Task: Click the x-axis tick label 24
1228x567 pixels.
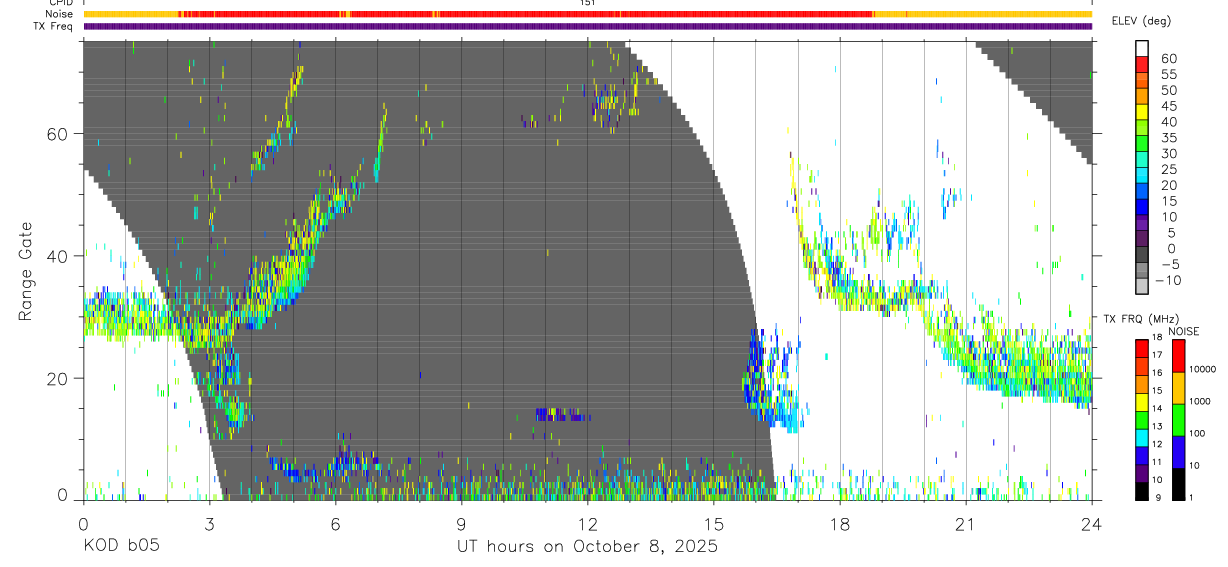Action: pos(1092,523)
